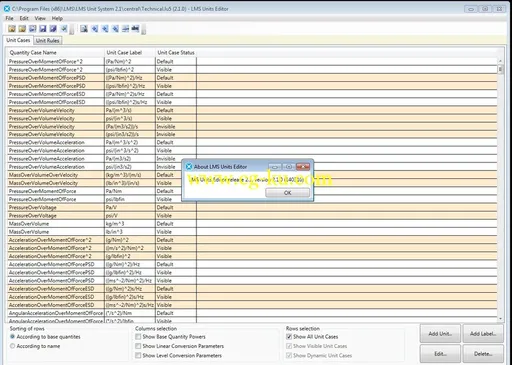512x365 pixels.
Task: Open the Edit menu
Action: pos(24,18)
